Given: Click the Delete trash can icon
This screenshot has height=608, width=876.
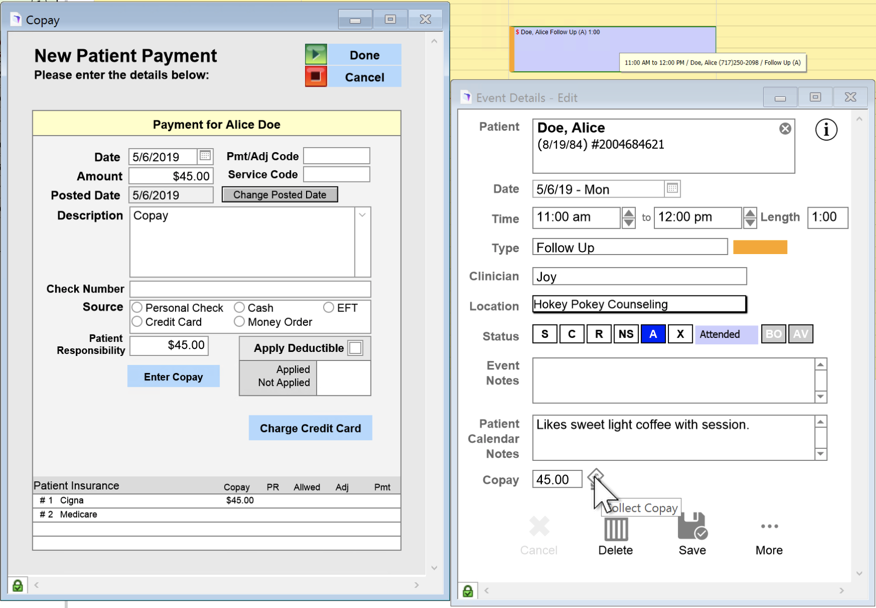Looking at the screenshot, I should coord(615,529).
